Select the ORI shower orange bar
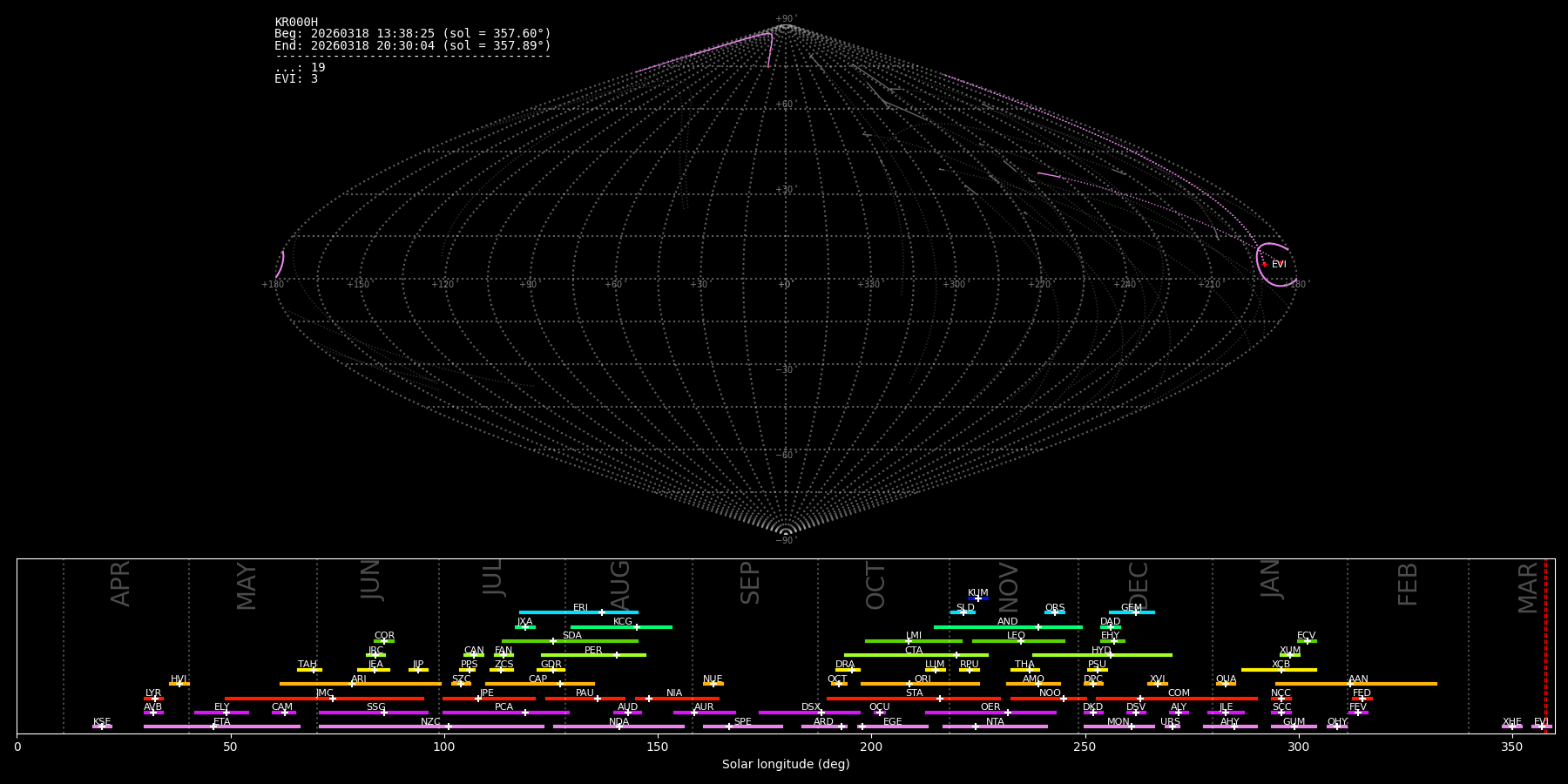The width and height of the screenshot is (1568, 784). tap(920, 684)
